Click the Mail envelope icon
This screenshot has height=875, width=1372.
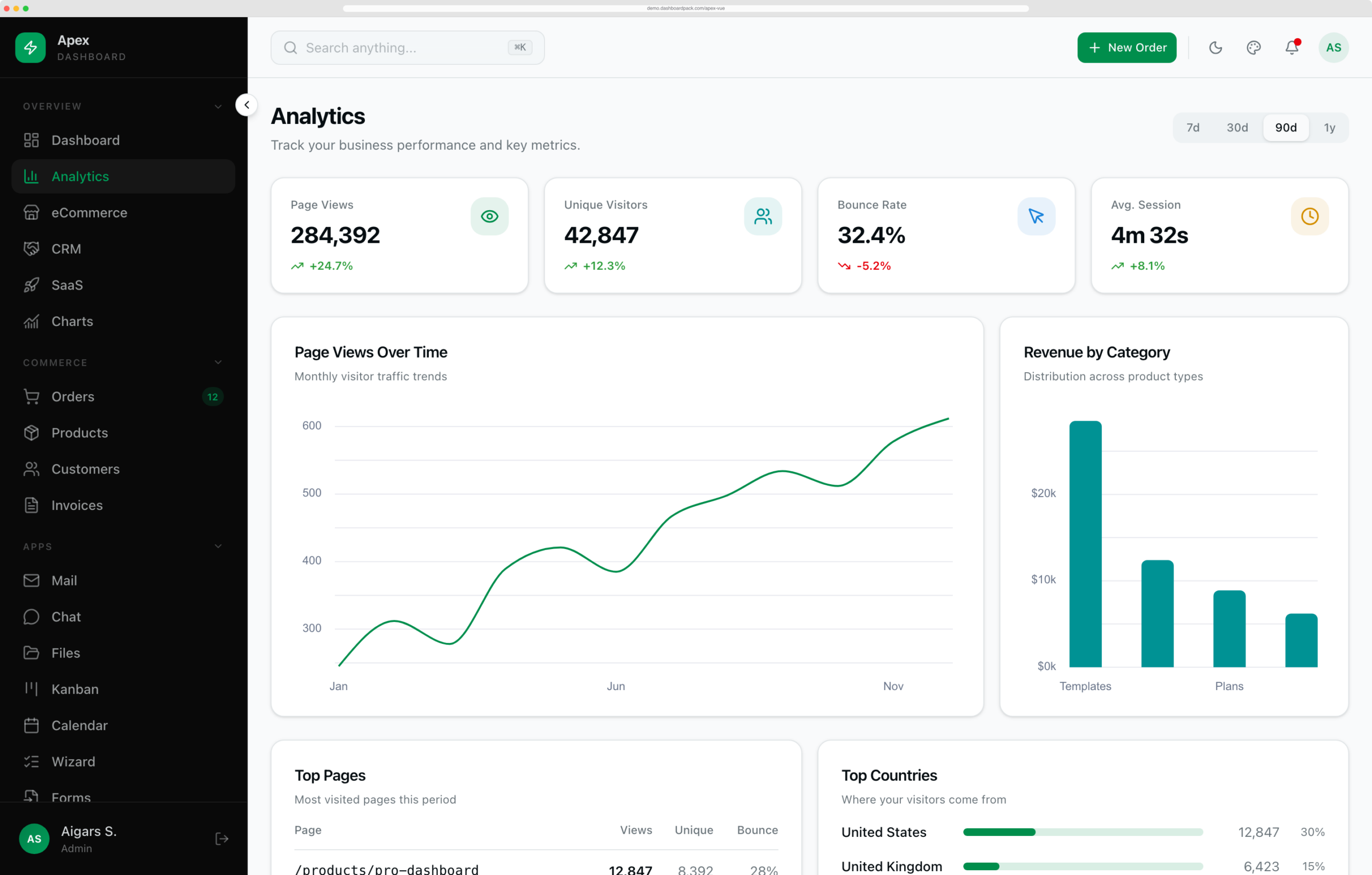point(31,580)
